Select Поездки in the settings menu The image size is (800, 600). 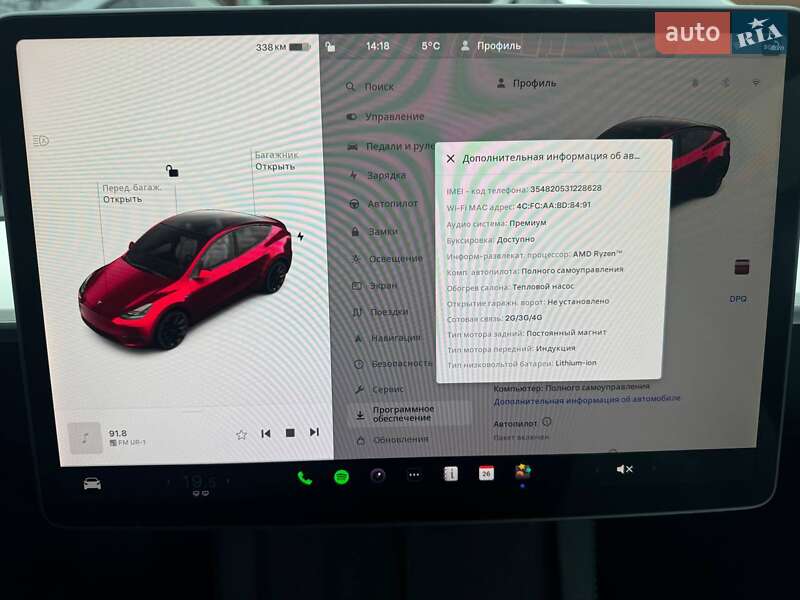pos(390,311)
